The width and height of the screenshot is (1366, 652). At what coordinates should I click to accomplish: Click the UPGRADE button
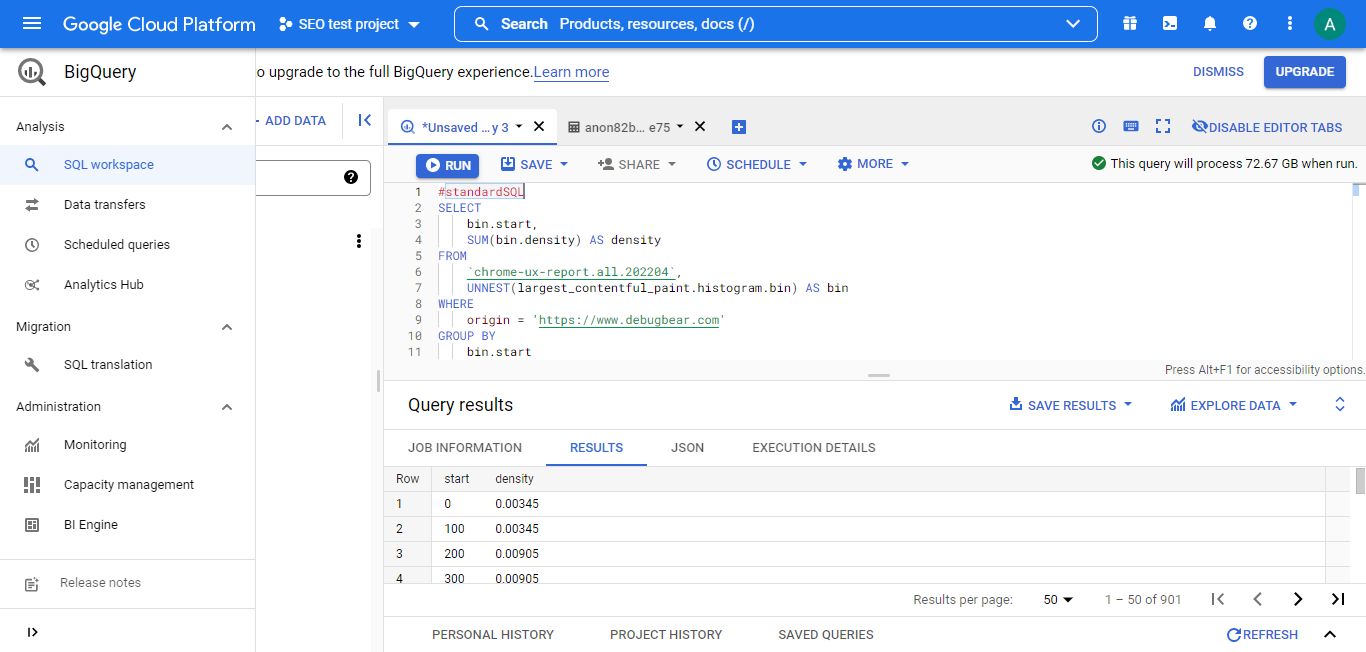(x=1305, y=72)
